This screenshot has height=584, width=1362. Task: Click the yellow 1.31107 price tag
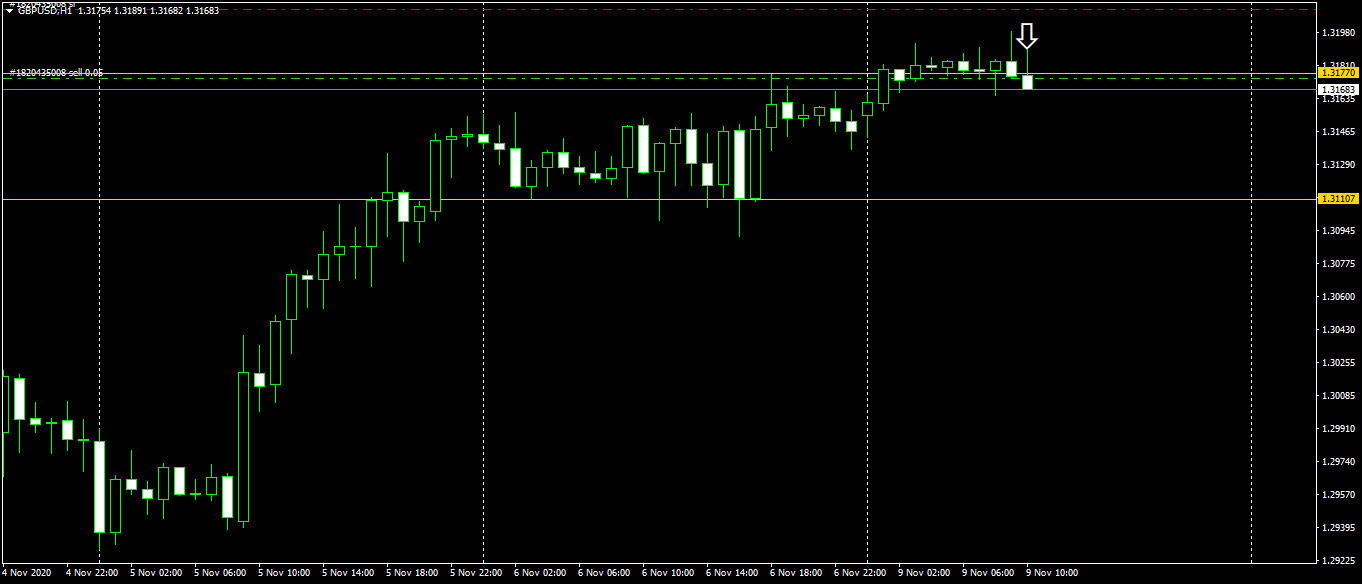1338,199
